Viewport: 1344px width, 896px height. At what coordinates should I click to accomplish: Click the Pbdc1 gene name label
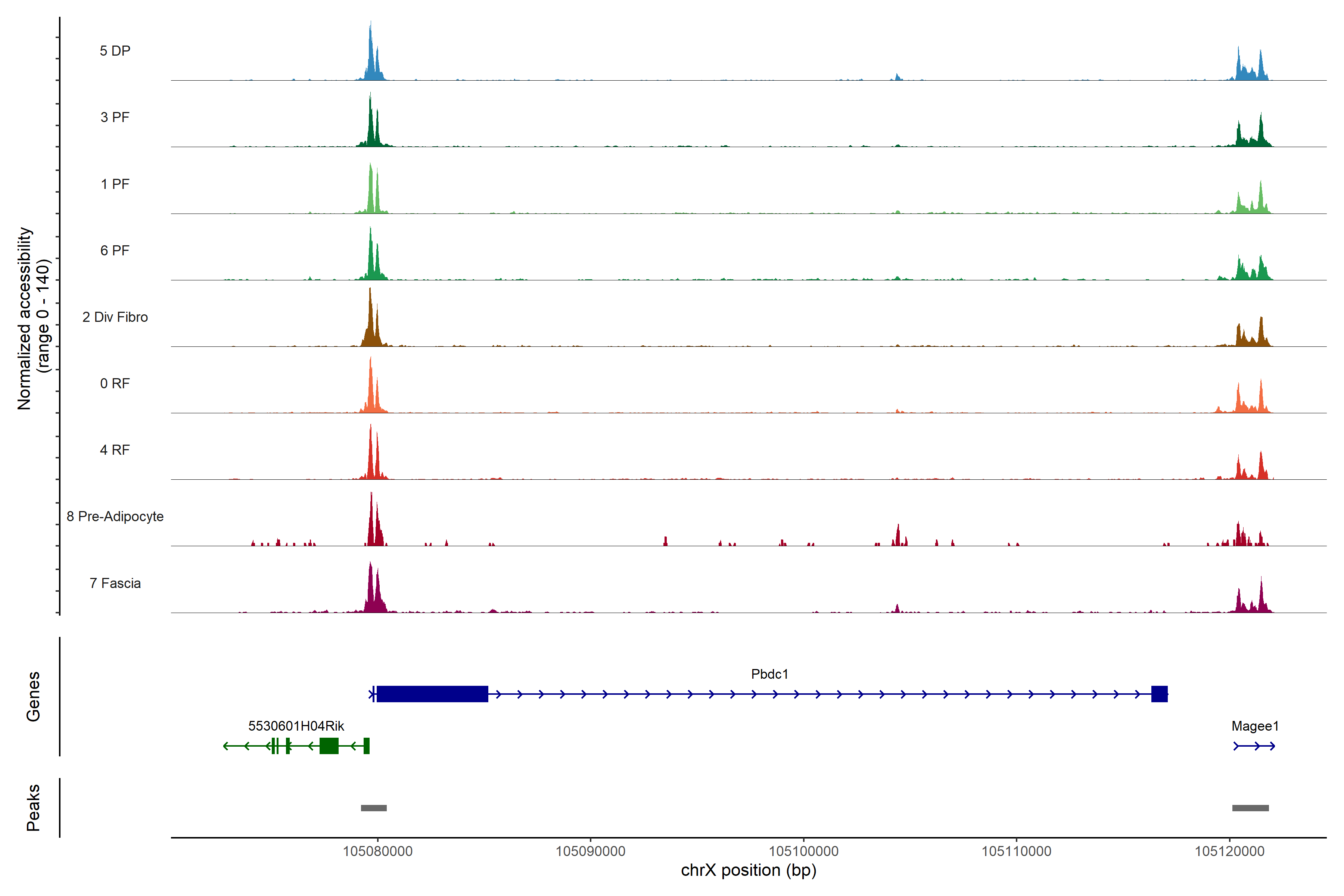tap(769, 674)
